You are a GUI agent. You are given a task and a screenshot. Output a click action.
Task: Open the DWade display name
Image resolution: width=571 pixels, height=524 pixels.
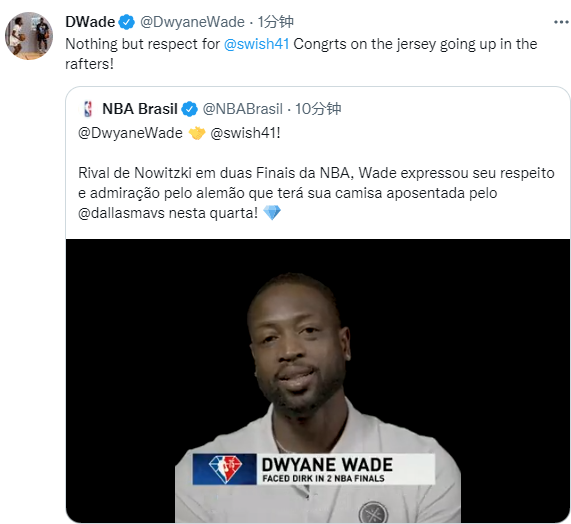point(90,22)
